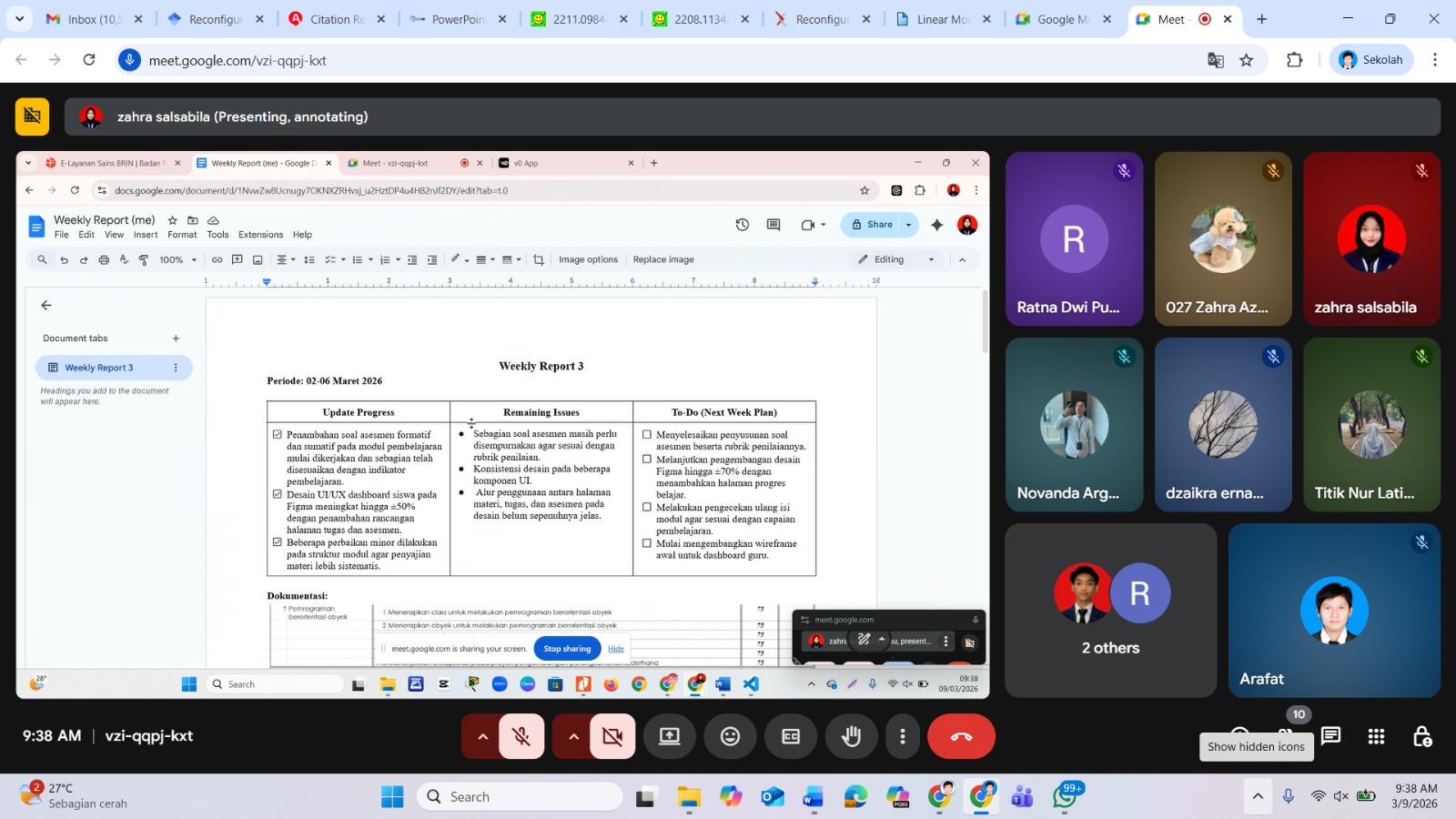Click the red Leave call button
Image resolution: width=1456 pixels, height=819 pixels.
961,736
